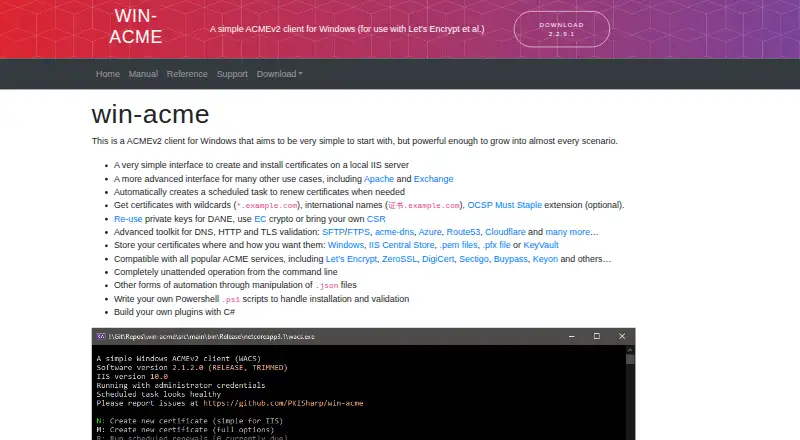The image size is (800, 440).
Task: Click the WIN-ACME site logo title
Action: (136, 27)
